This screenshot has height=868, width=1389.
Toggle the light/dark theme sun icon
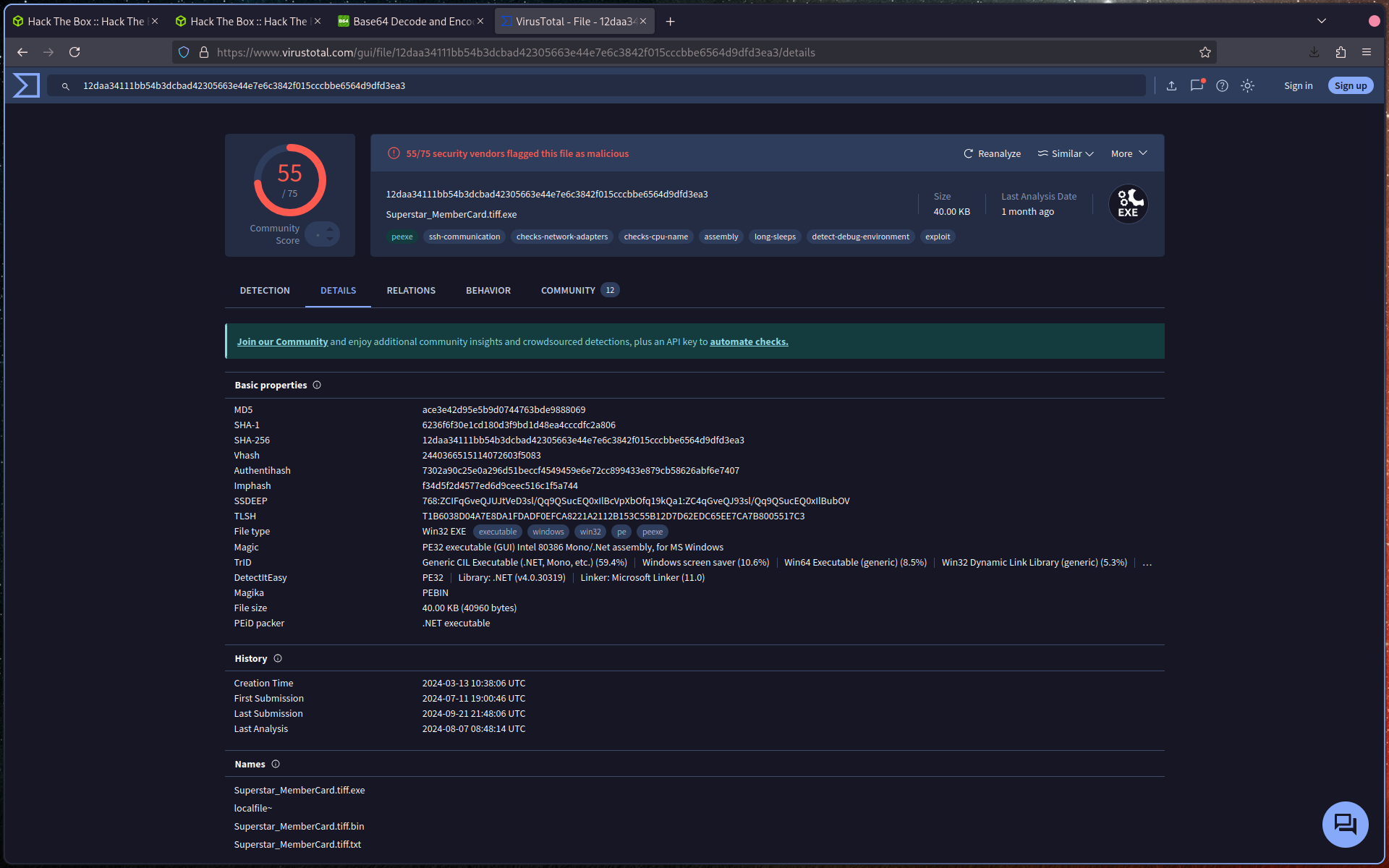tap(1247, 85)
